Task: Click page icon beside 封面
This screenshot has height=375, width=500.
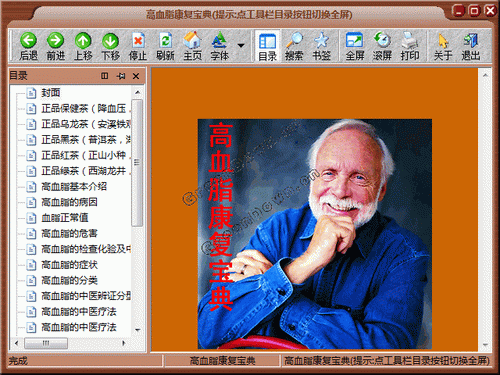Action: click(x=31, y=93)
